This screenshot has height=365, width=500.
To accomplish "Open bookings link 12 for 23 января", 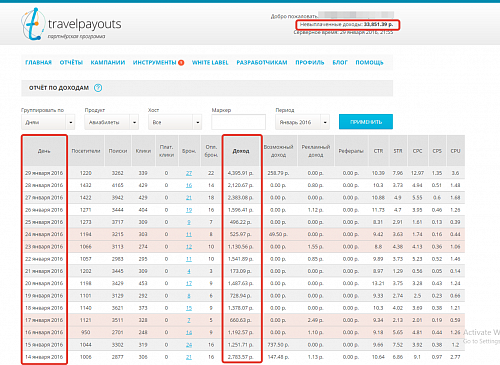I will coord(189,247).
